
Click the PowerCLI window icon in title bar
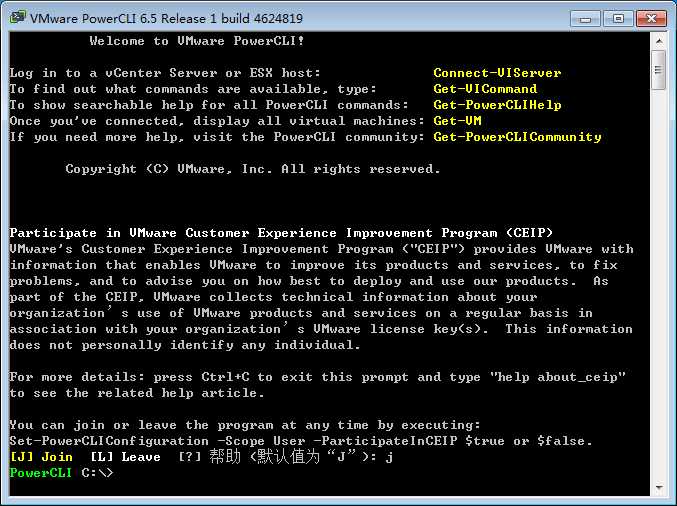click(17, 18)
